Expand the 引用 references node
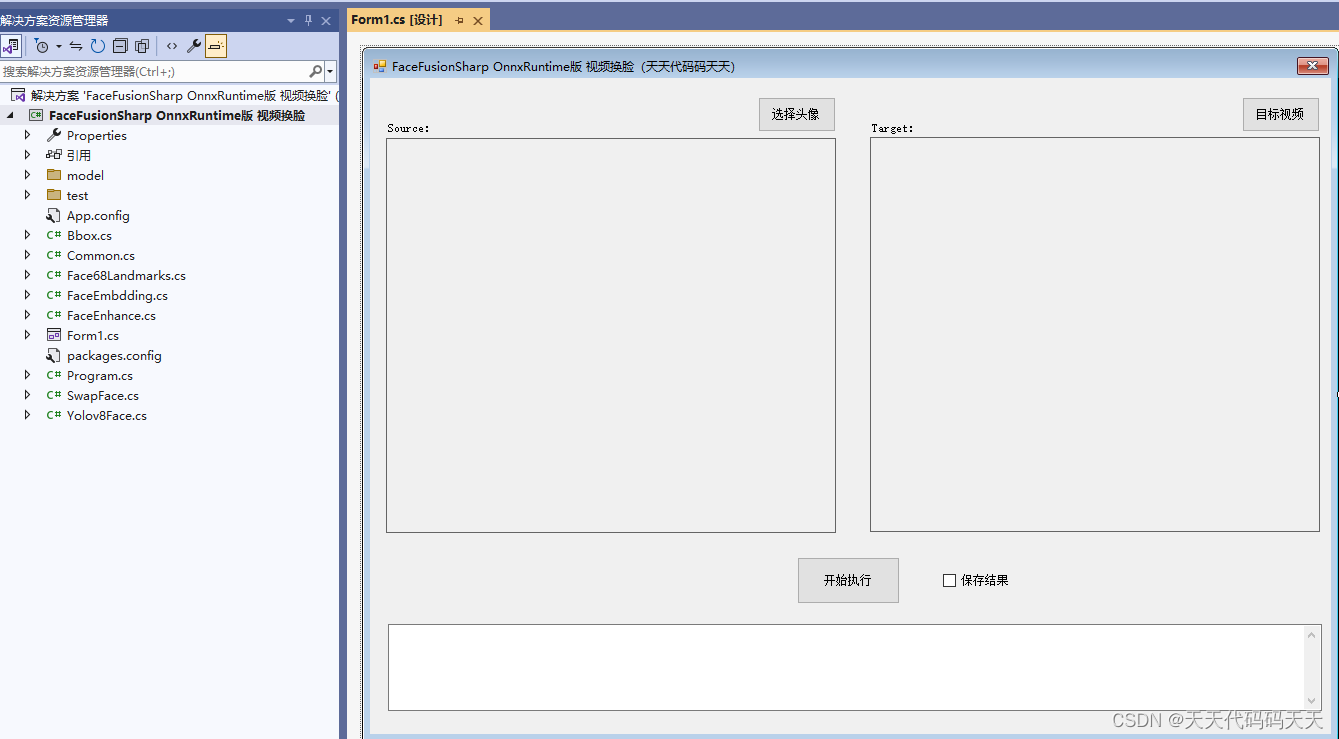 (28, 155)
